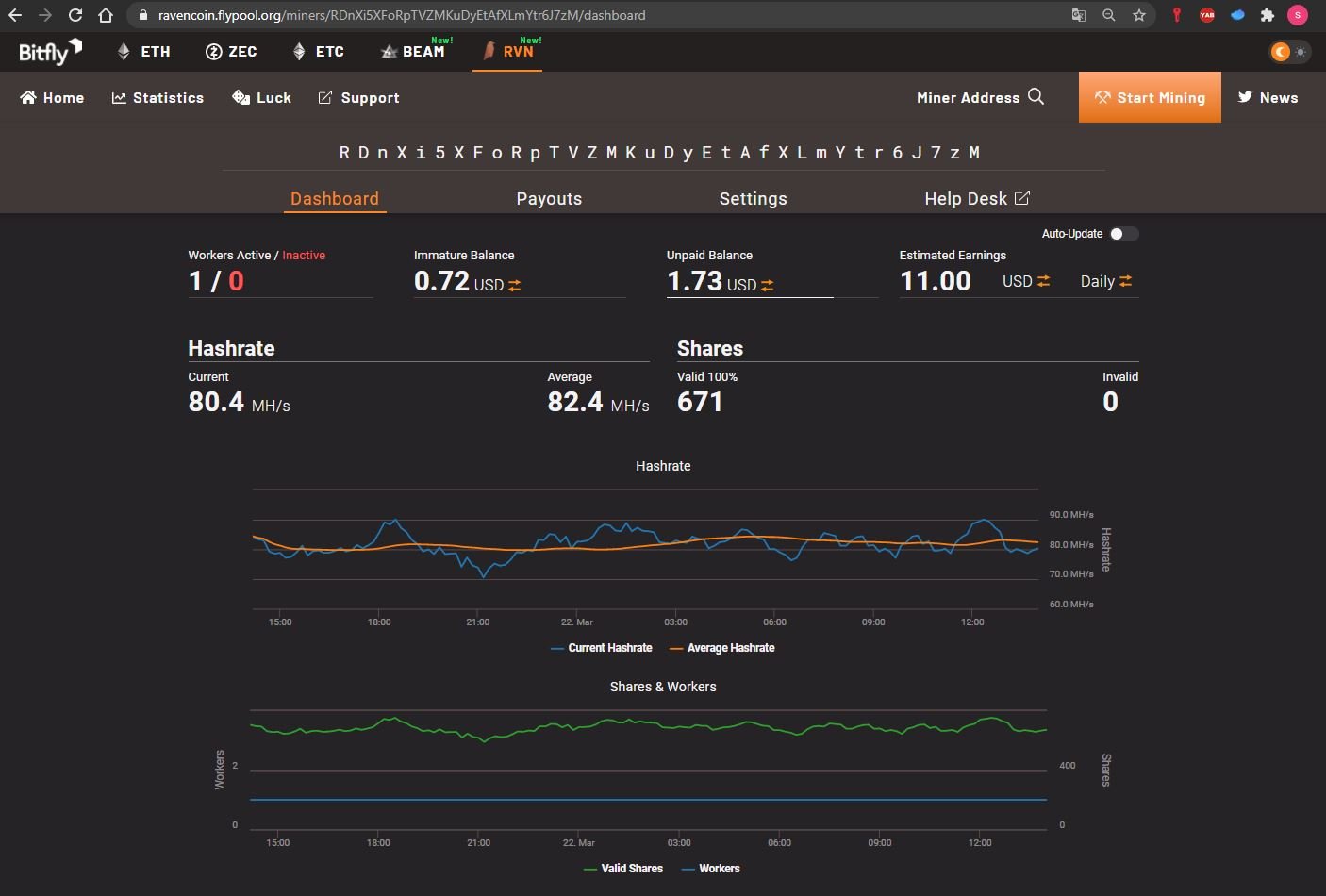Viewport: 1326px width, 896px height.
Task: Open the News link
Action: pyautogui.click(x=1268, y=97)
